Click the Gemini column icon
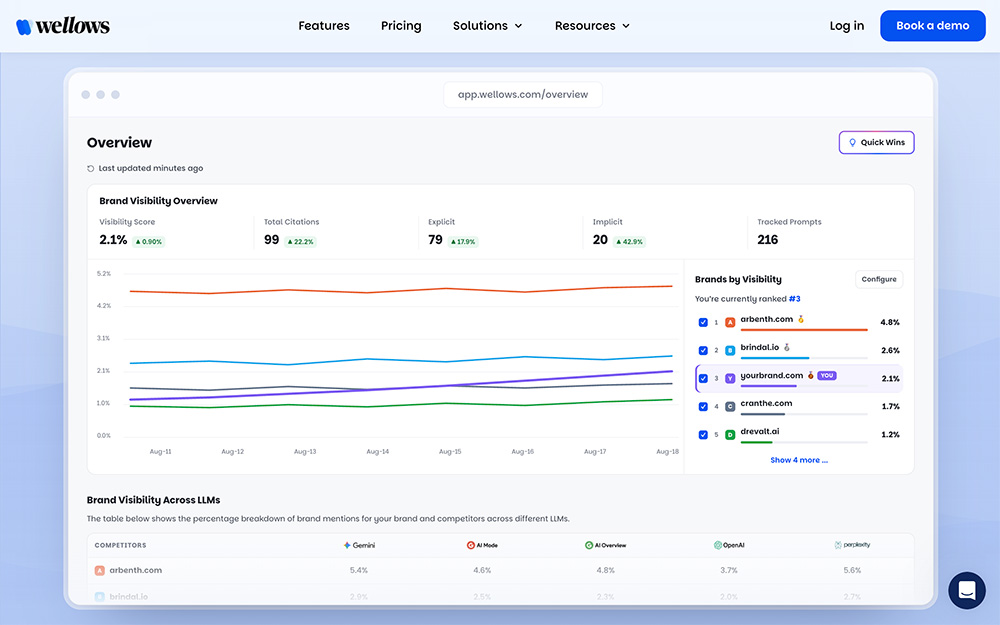This screenshot has width=1000, height=625. (347, 545)
